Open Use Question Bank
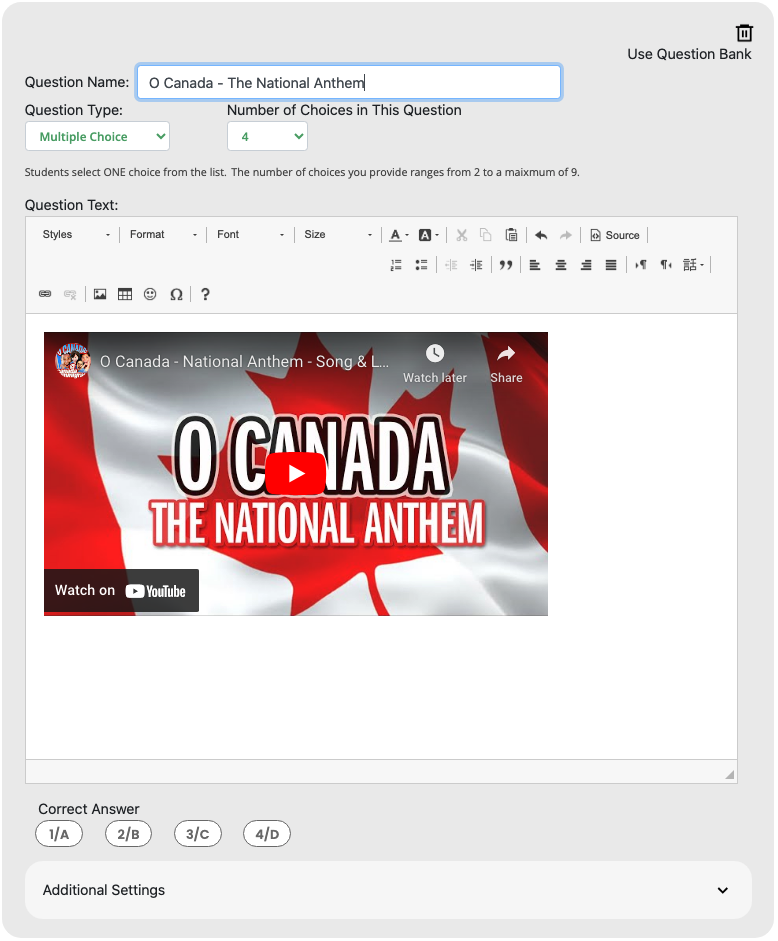Image resolution: width=778 pixels, height=941 pixels. pyautogui.click(x=689, y=54)
